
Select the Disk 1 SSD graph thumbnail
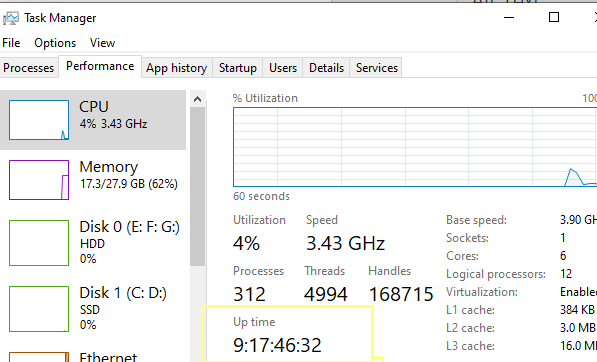(x=39, y=309)
